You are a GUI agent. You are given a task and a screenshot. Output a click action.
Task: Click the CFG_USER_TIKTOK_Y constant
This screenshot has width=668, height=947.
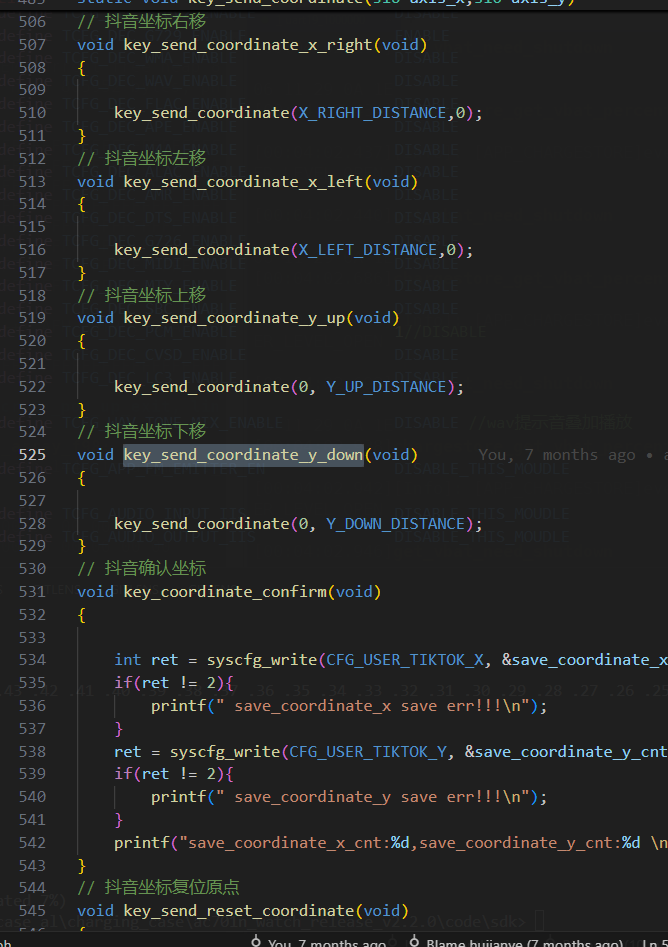[x=368, y=752]
